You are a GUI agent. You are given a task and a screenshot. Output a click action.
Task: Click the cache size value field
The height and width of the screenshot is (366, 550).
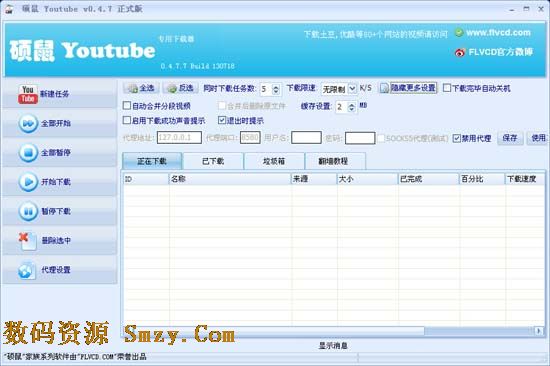(x=342, y=107)
